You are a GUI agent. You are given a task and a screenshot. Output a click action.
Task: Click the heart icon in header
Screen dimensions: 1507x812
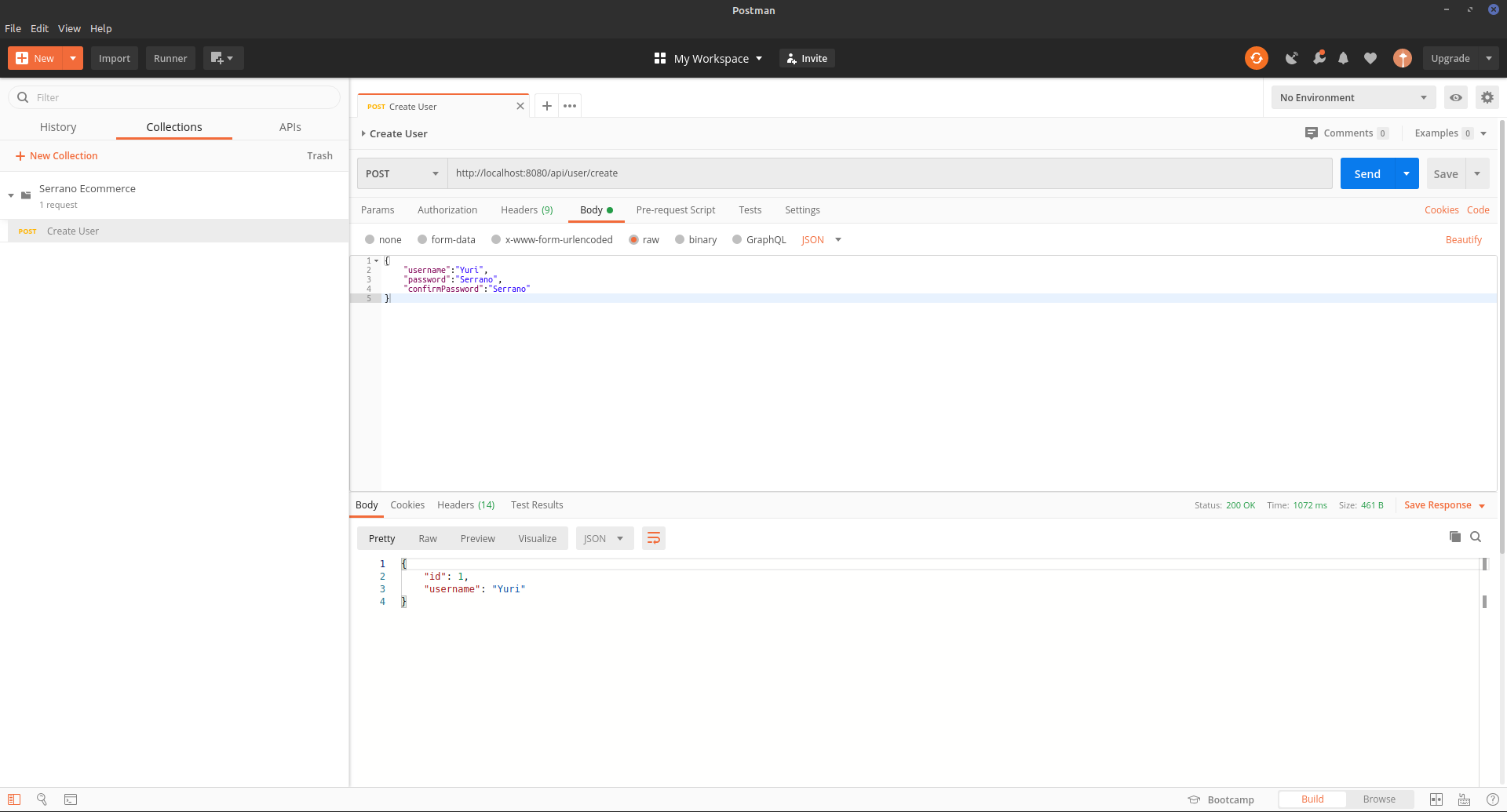pos(1370,58)
